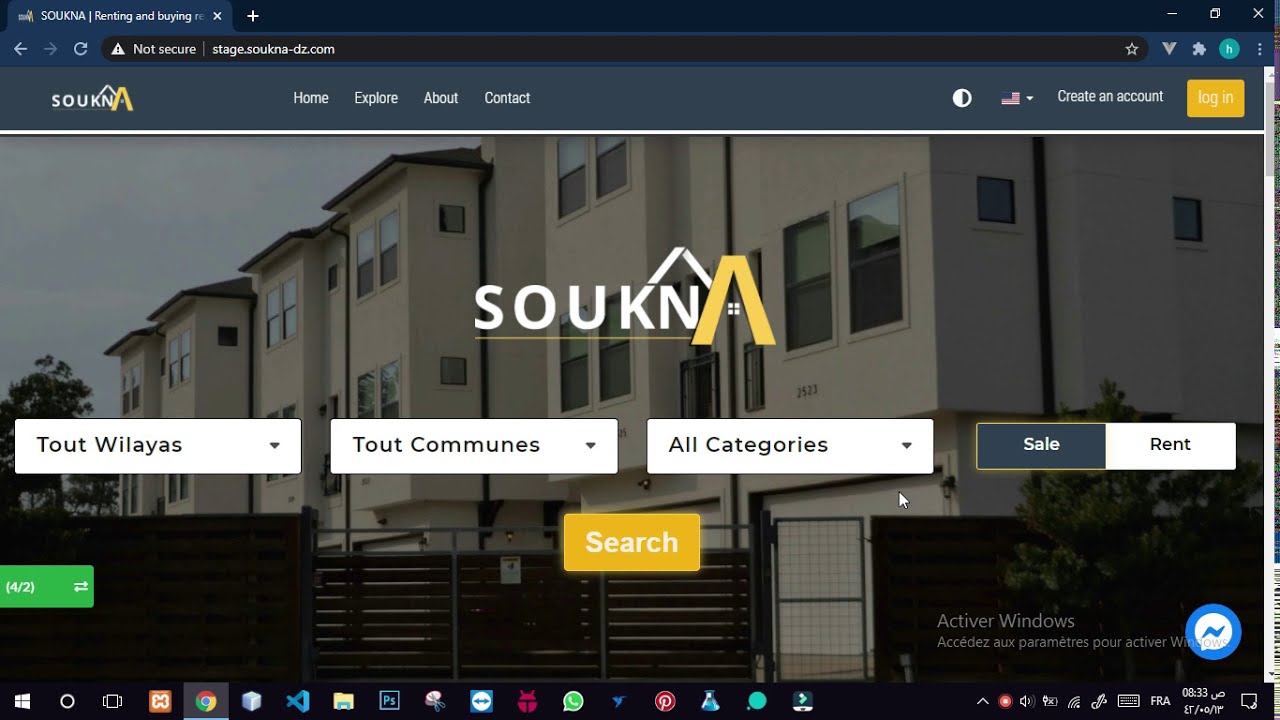Click the browser Back arrow
Image resolution: width=1280 pixels, height=720 pixels.
(x=20, y=48)
